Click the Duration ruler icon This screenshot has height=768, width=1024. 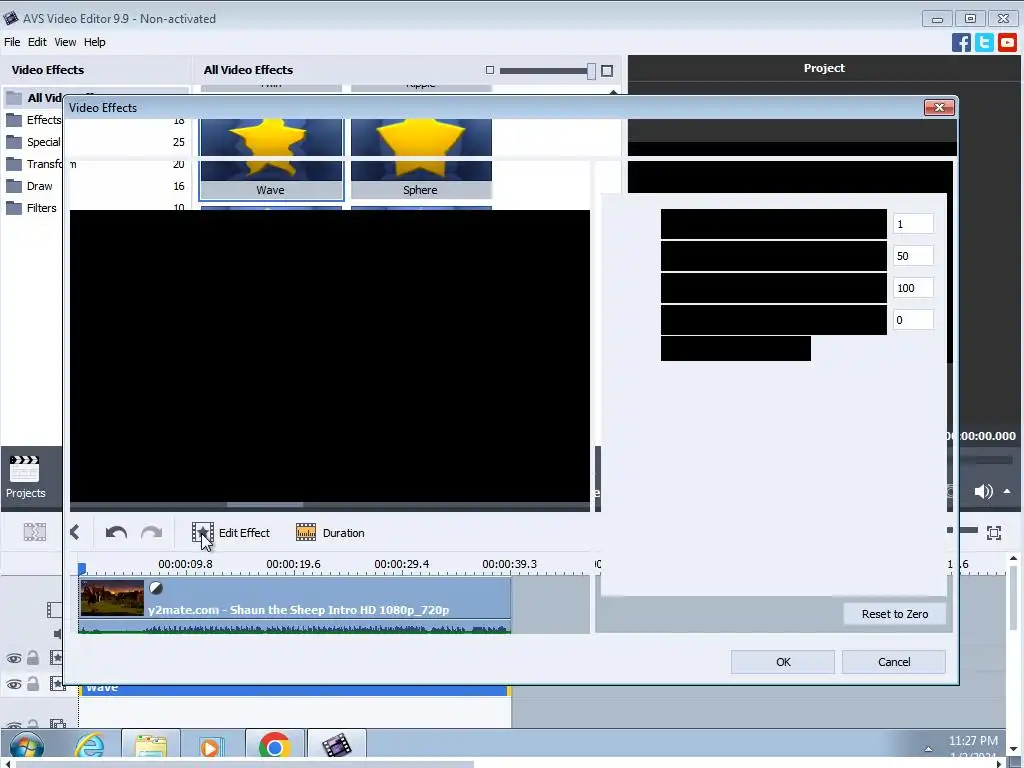[306, 532]
